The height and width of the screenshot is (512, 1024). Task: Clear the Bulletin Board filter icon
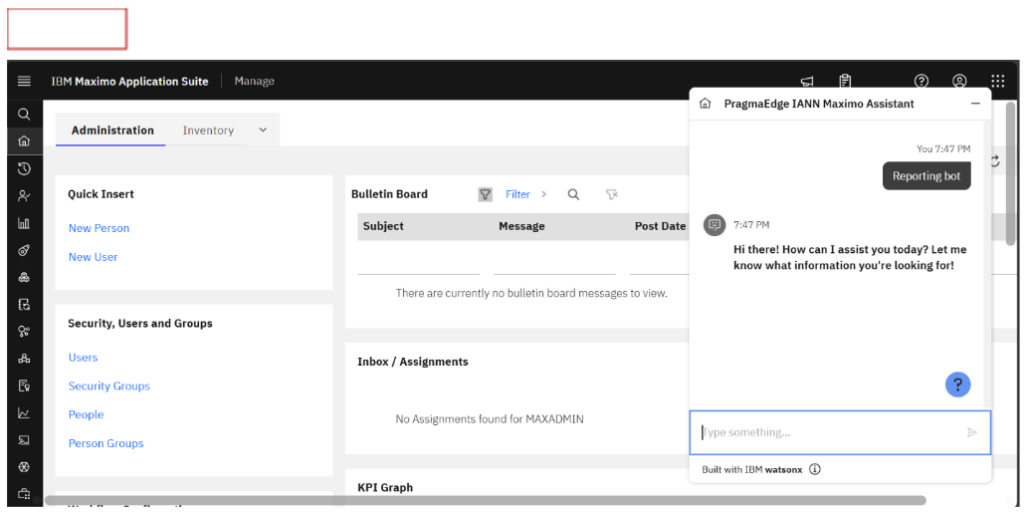point(611,194)
